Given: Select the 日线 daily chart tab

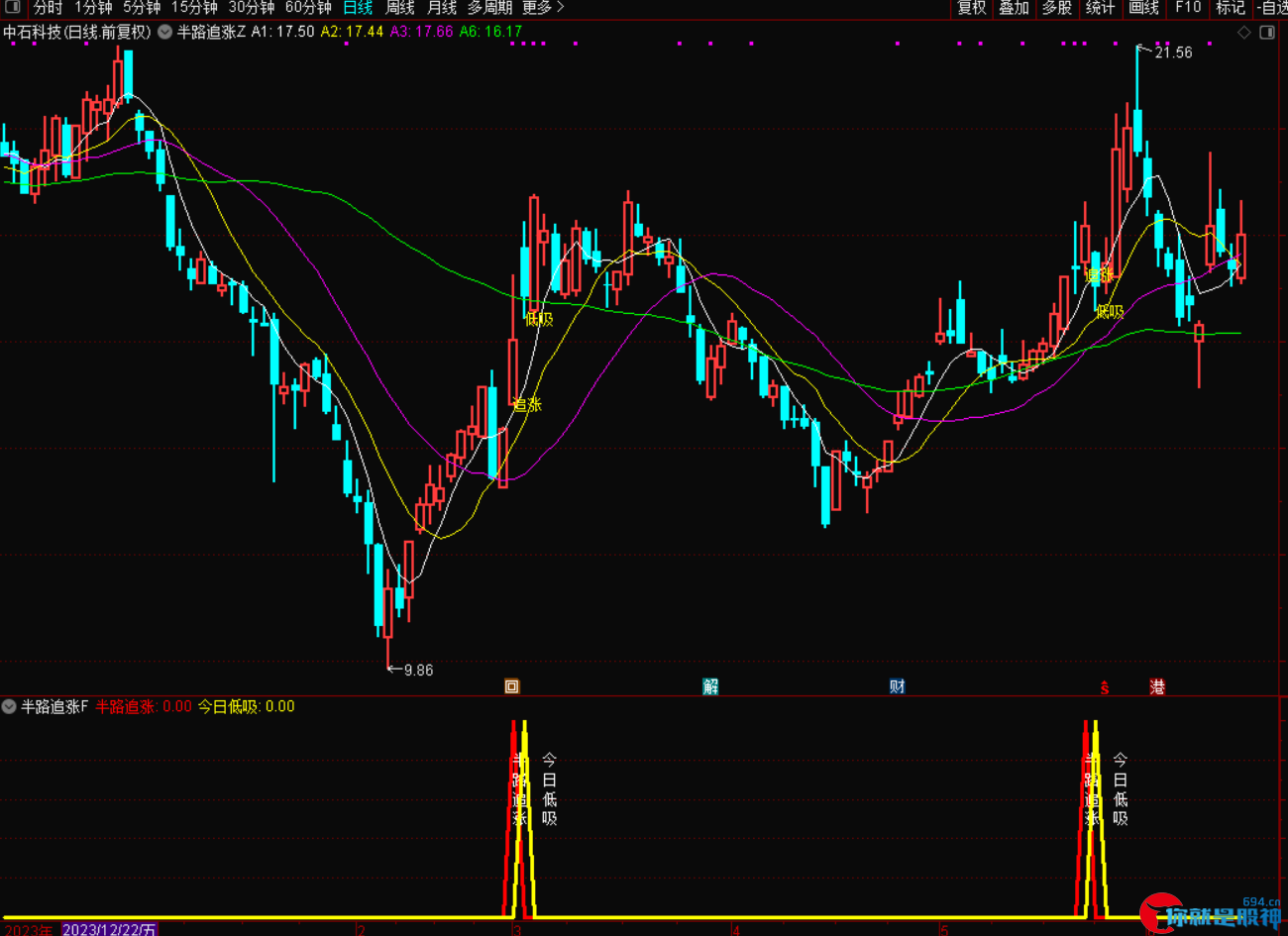Looking at the screenshot, I should [x=358, y=8].
